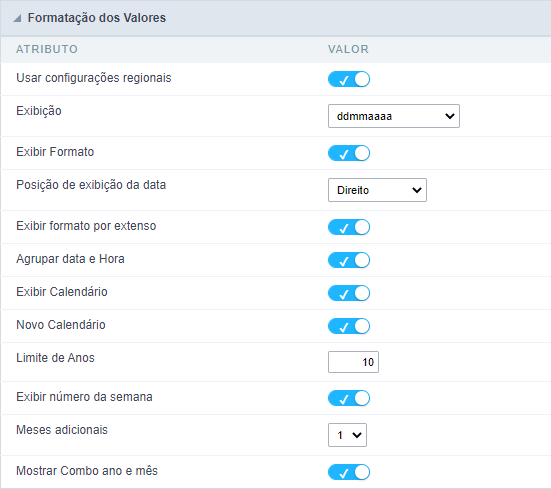The height and width of the screenshot is (489, 551).
Task: Click the Novo Calendário label
Action: tap(61, 325)
